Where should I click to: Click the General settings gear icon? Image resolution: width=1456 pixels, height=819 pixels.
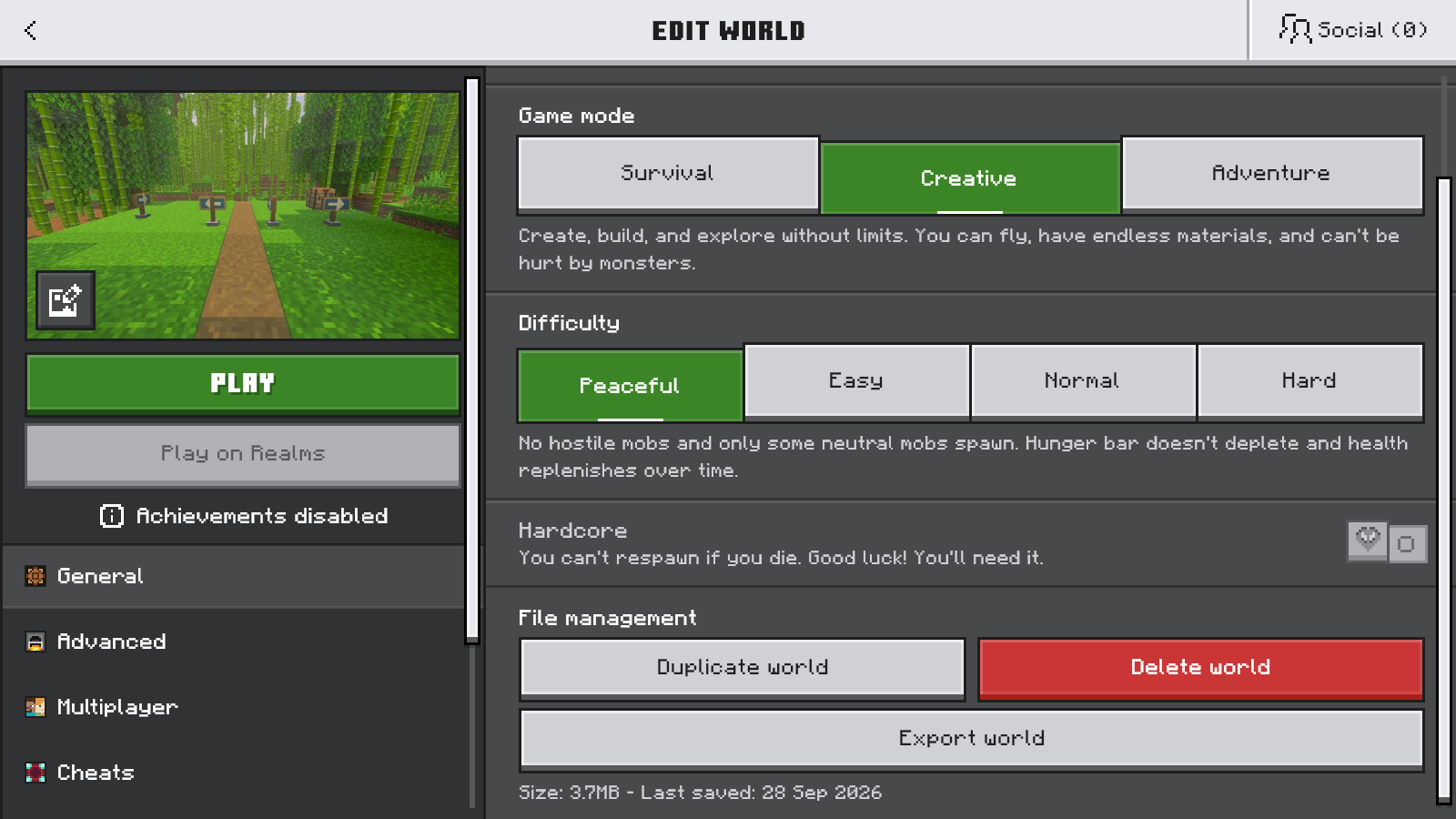click(35, 576)
